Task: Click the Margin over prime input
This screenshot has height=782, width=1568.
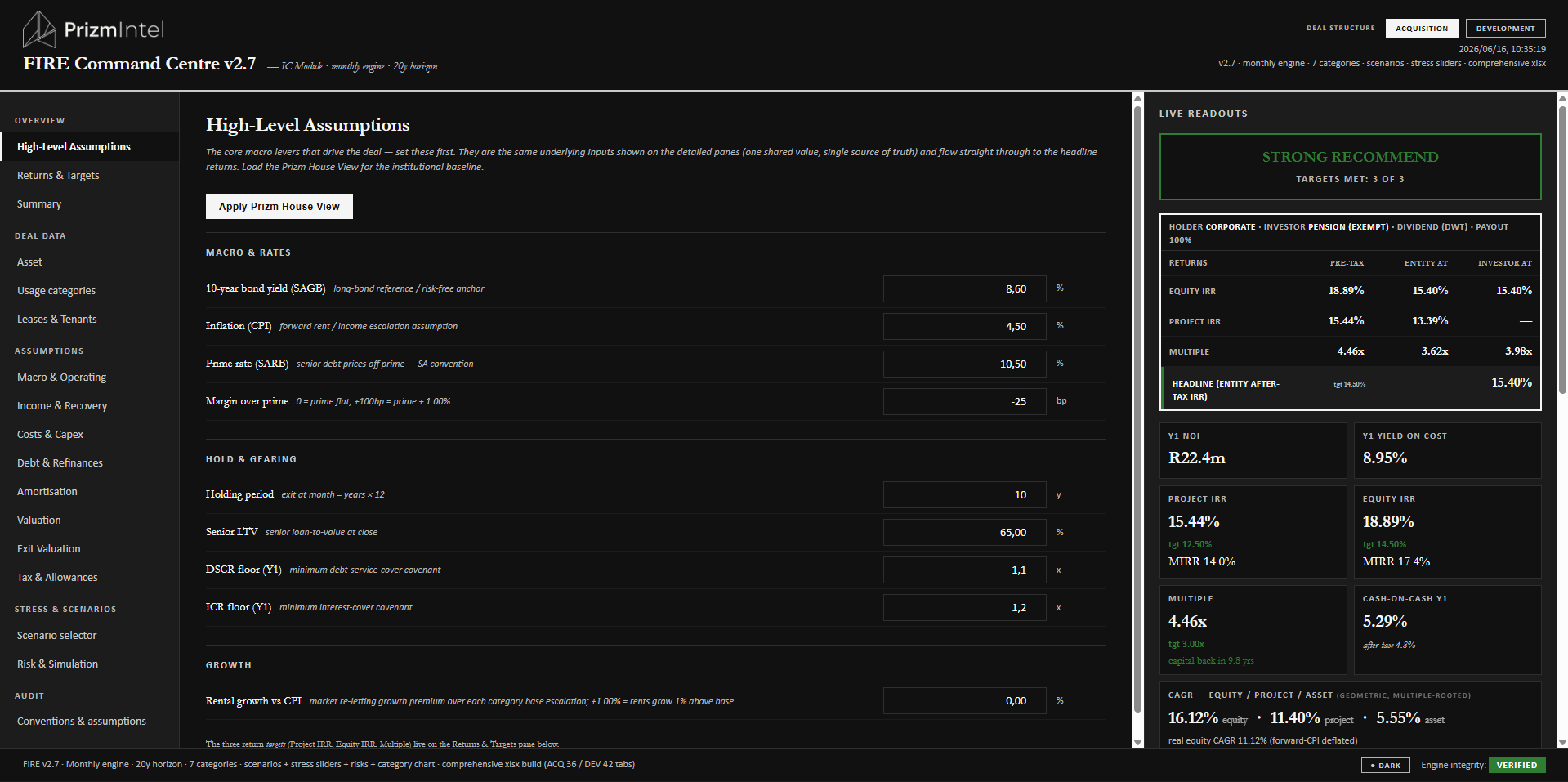Action: click(964, 402)
